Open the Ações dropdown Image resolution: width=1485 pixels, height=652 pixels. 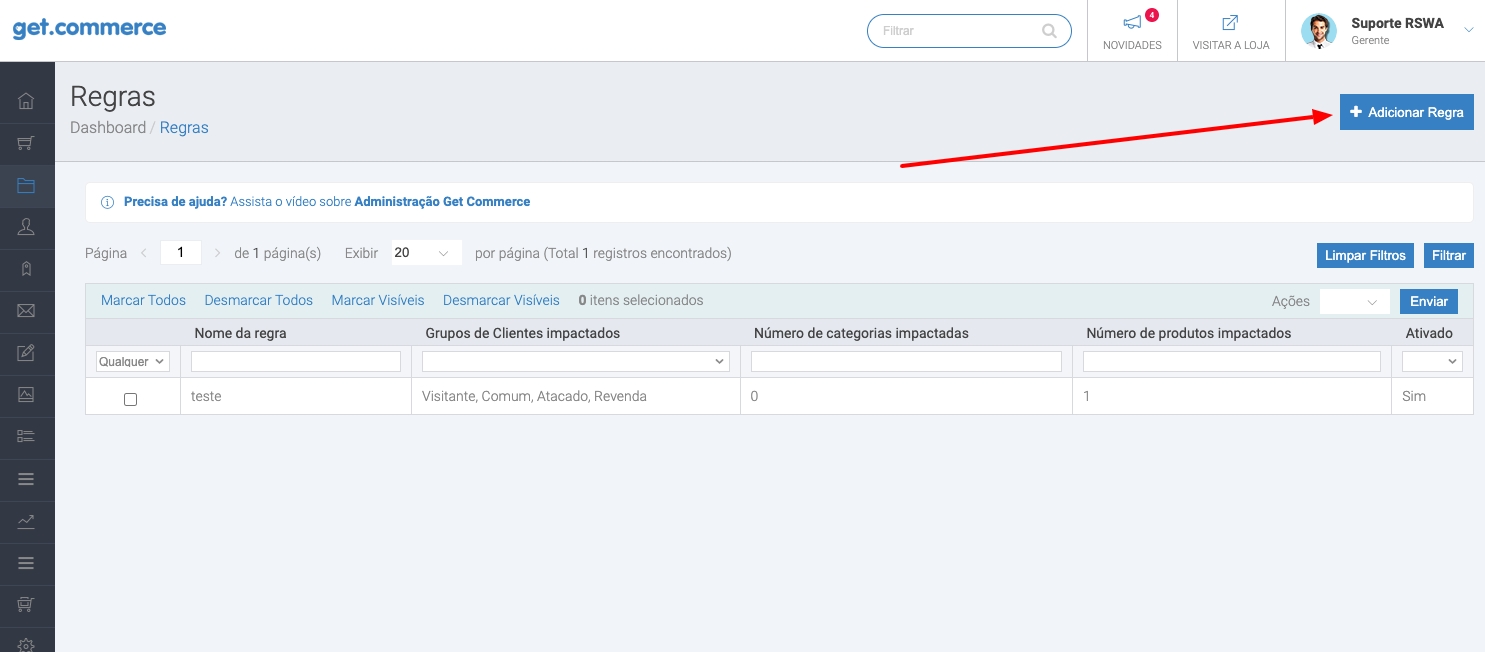pyautogui.click(x=1354, y=301)
